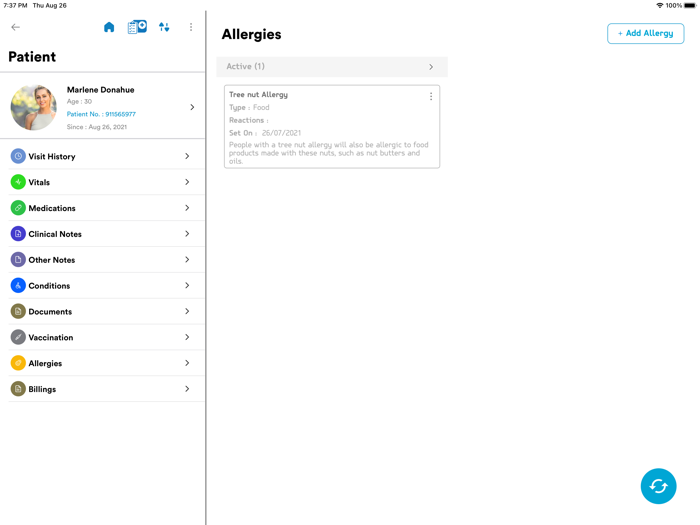This screenshot has width=700, height=525.
Task: Expand Visit History chevron arrow
Action: [187, 156]
